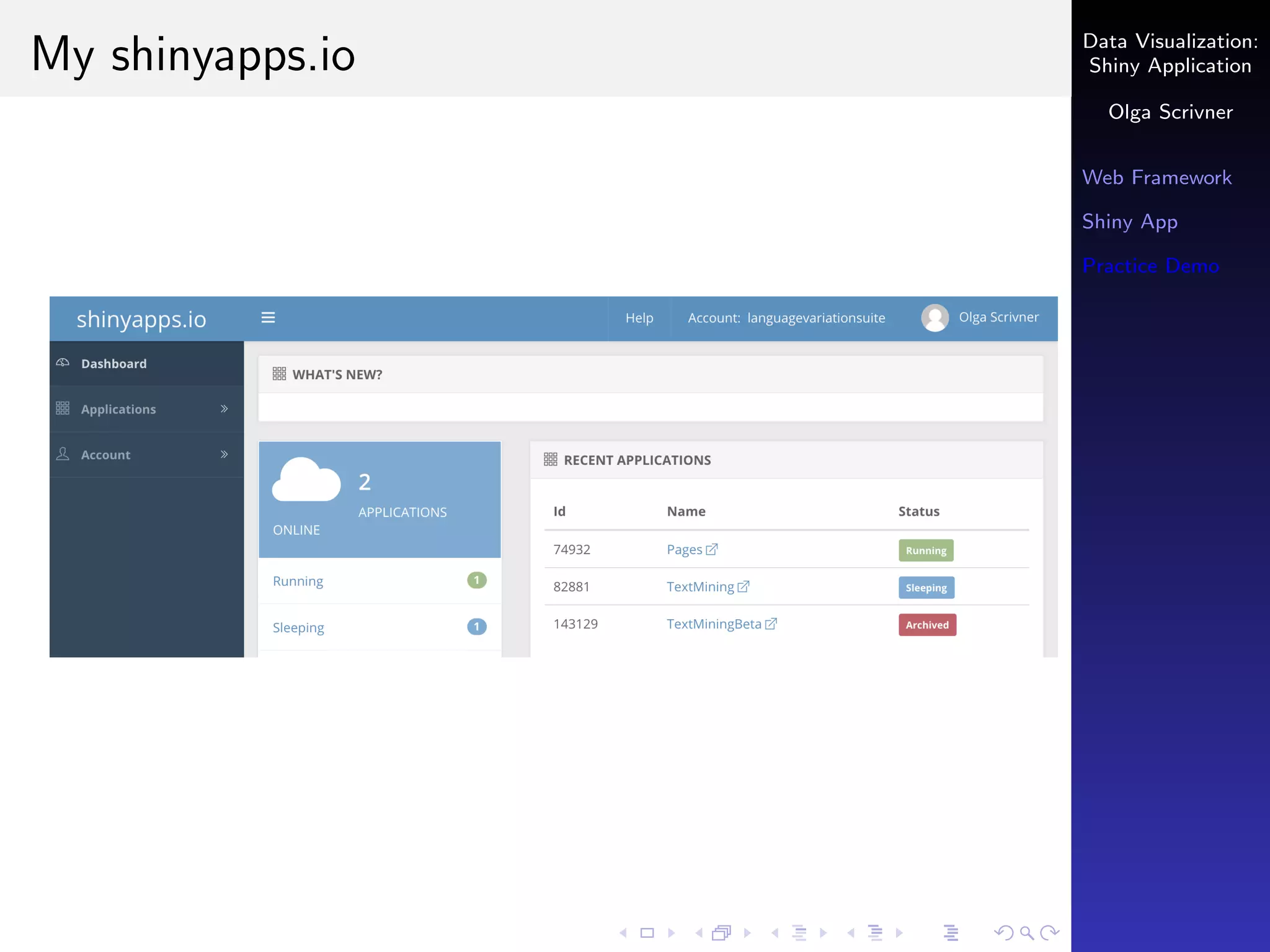Image resolution: width=1270 pixels, height=952 pixels.
Task: Click the cloud icon in Applications Online card
Action: click(306, 479)
